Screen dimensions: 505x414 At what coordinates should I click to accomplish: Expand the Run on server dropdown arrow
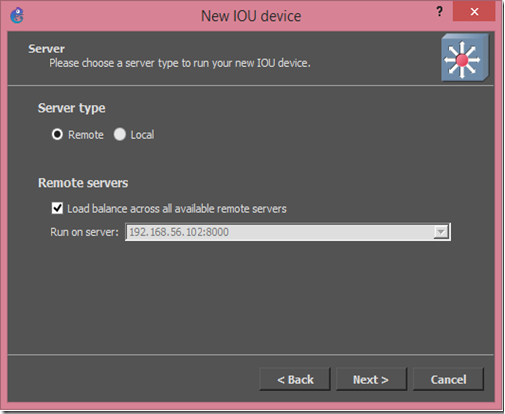click(x=441, y=232)
